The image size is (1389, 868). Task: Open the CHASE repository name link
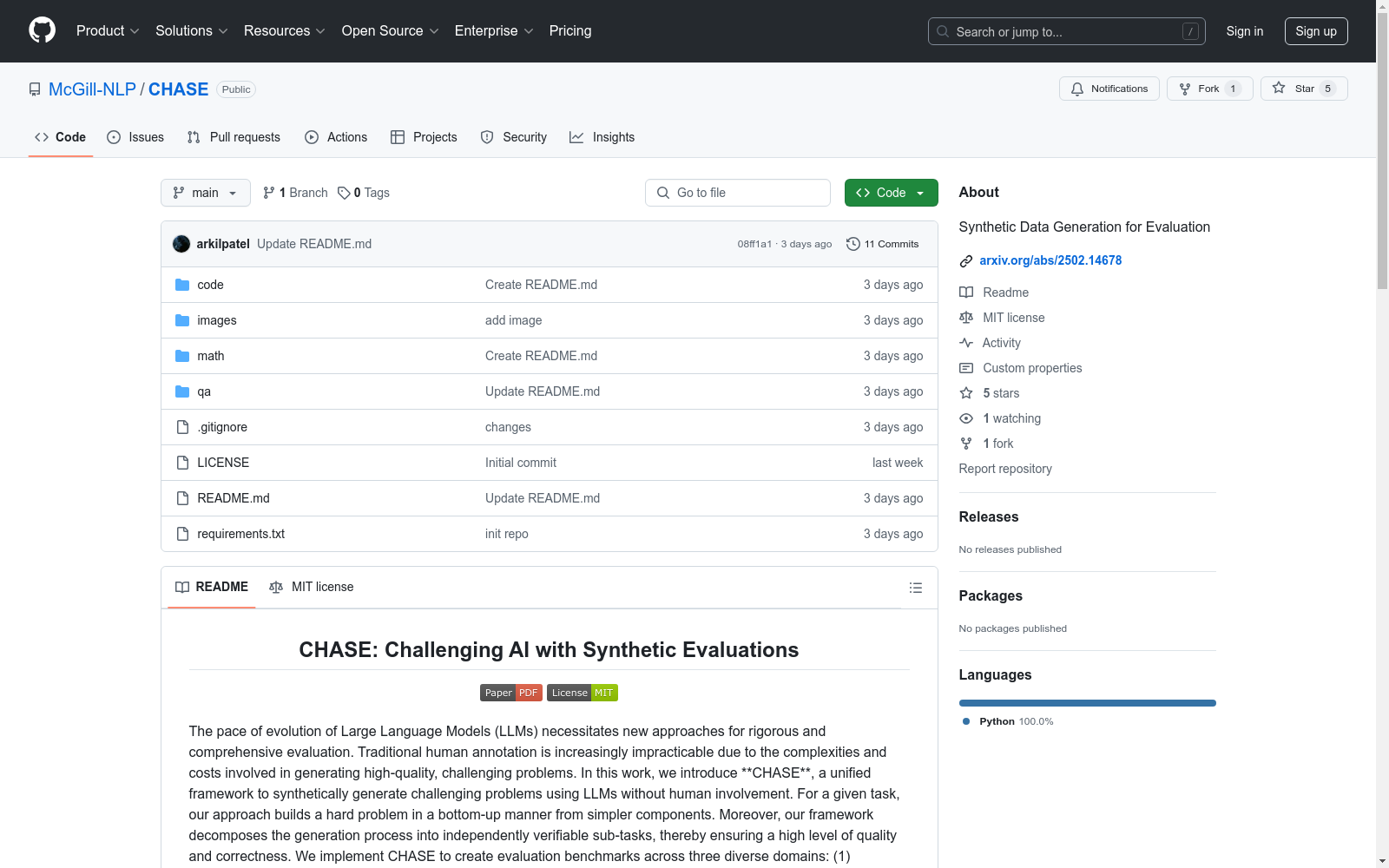178,89
